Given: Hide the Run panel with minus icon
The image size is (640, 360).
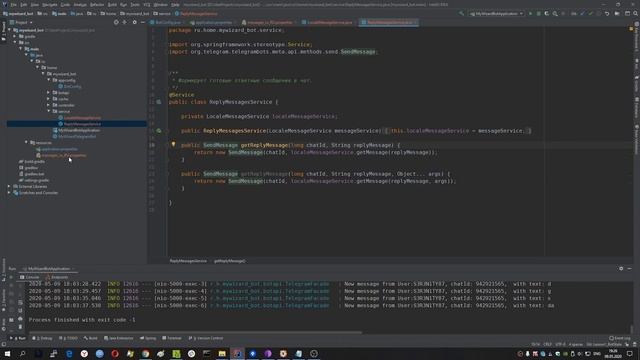Looking at the screenshot, I should tap(629, 269).
